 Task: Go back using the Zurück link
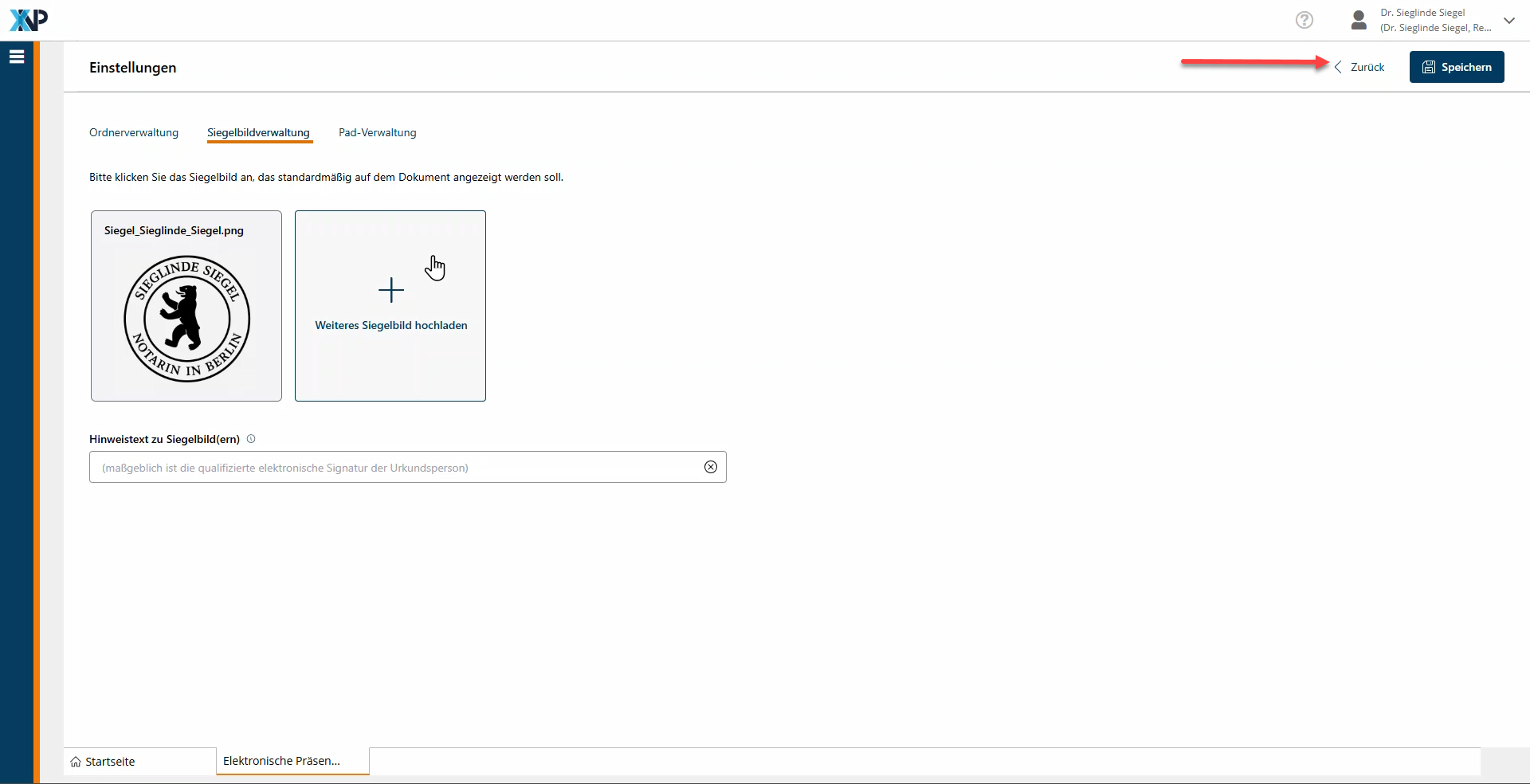[1360, 68]
